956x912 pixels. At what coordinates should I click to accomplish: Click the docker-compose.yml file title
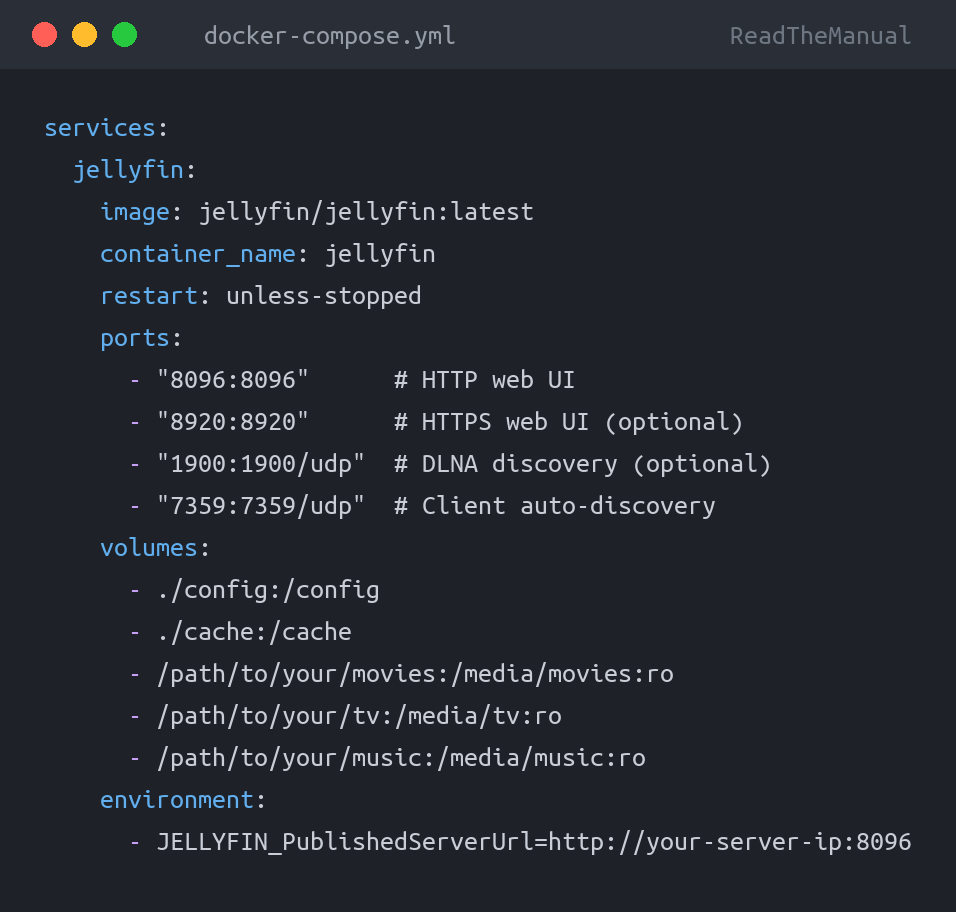[330, 36]
